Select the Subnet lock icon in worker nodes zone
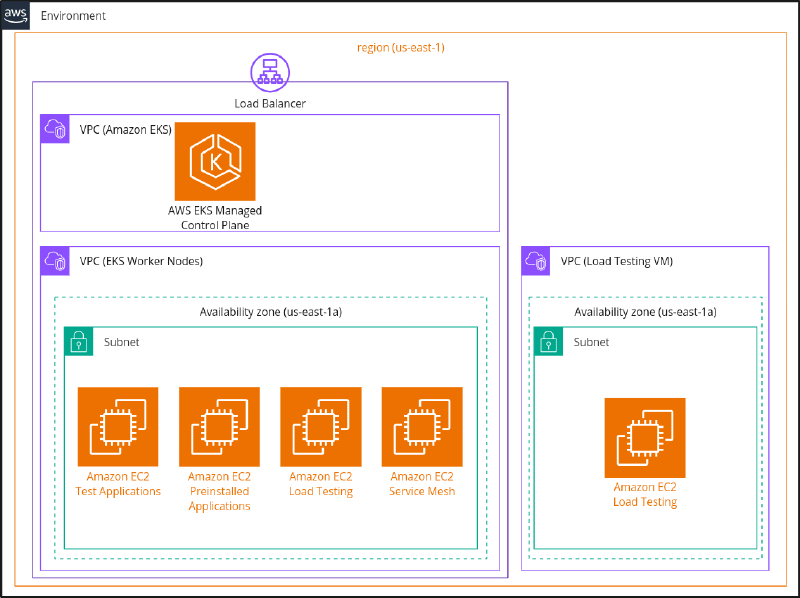Image resolution: width=800 pixels, height=598 pixels. [x=77, y=342]
